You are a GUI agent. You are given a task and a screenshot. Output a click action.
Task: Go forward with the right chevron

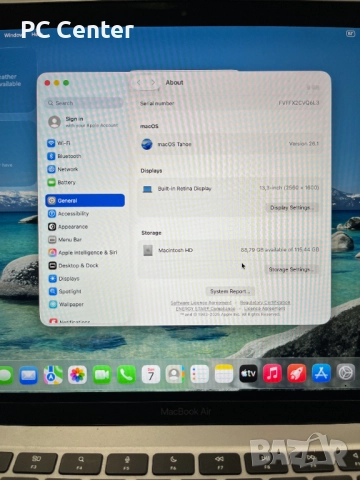coord(153,82)
